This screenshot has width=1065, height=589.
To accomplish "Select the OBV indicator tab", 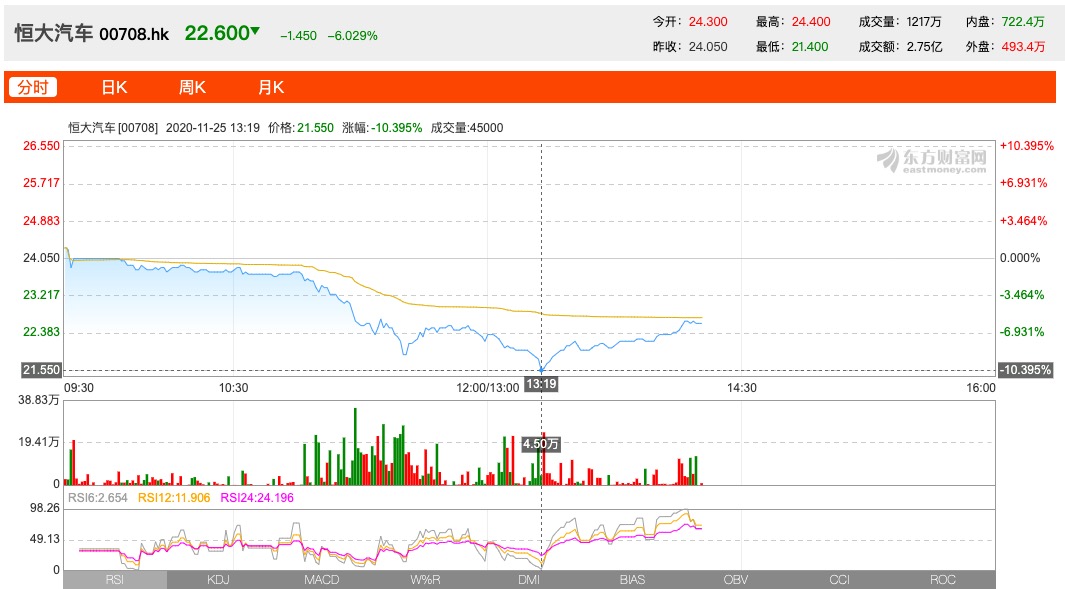I will coord(736,579).
